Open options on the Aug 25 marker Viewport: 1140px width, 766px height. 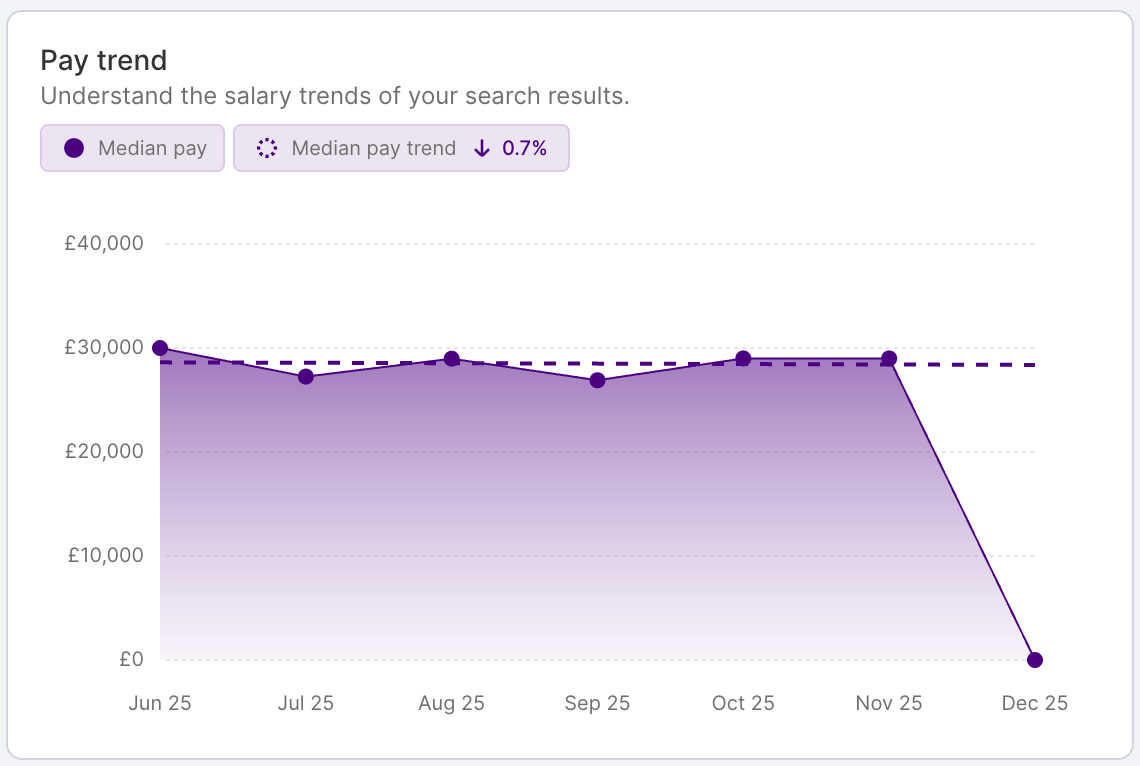451,358
